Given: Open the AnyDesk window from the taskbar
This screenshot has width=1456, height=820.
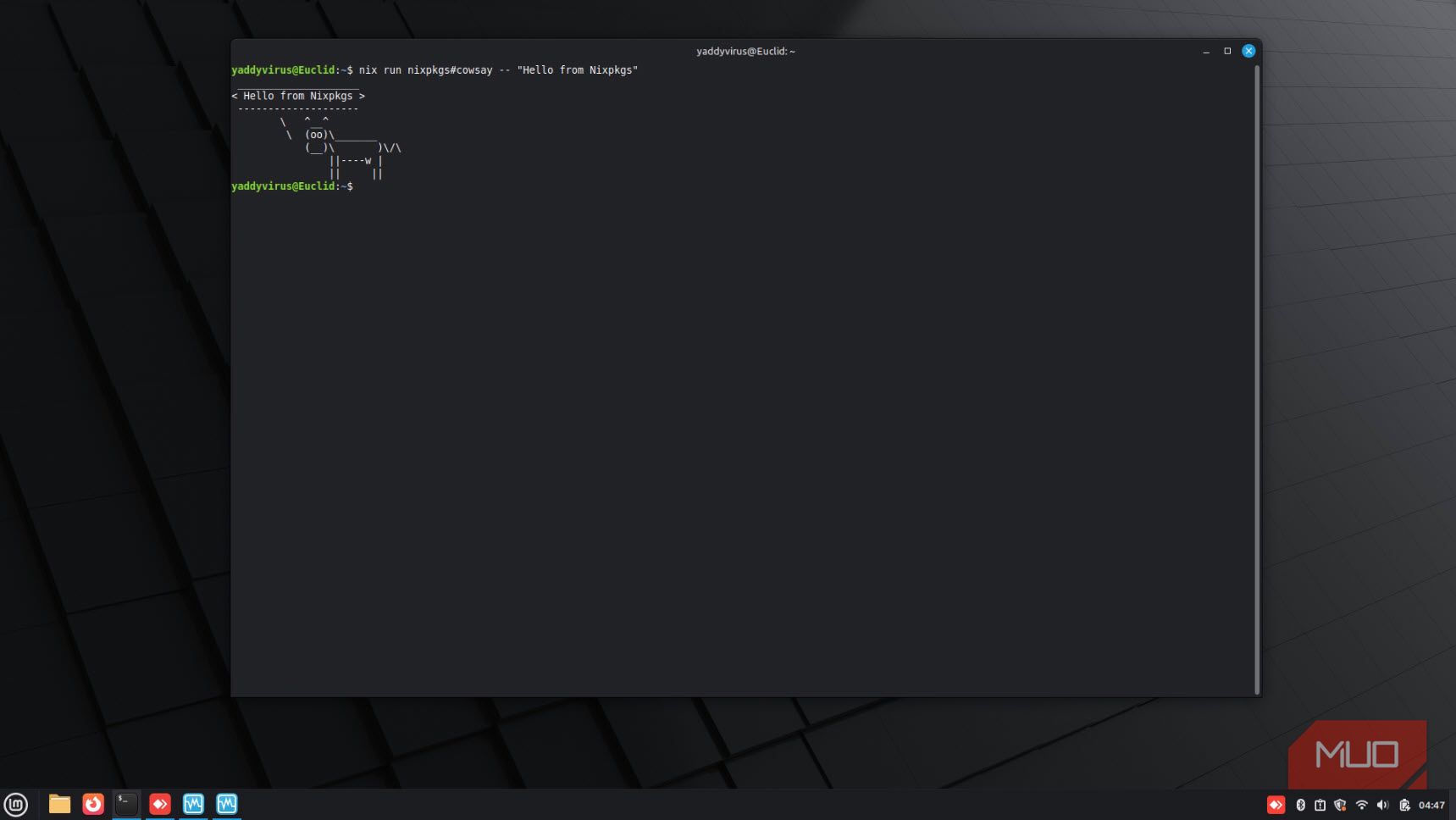Looking at the screenshot, I should (160, 804).
